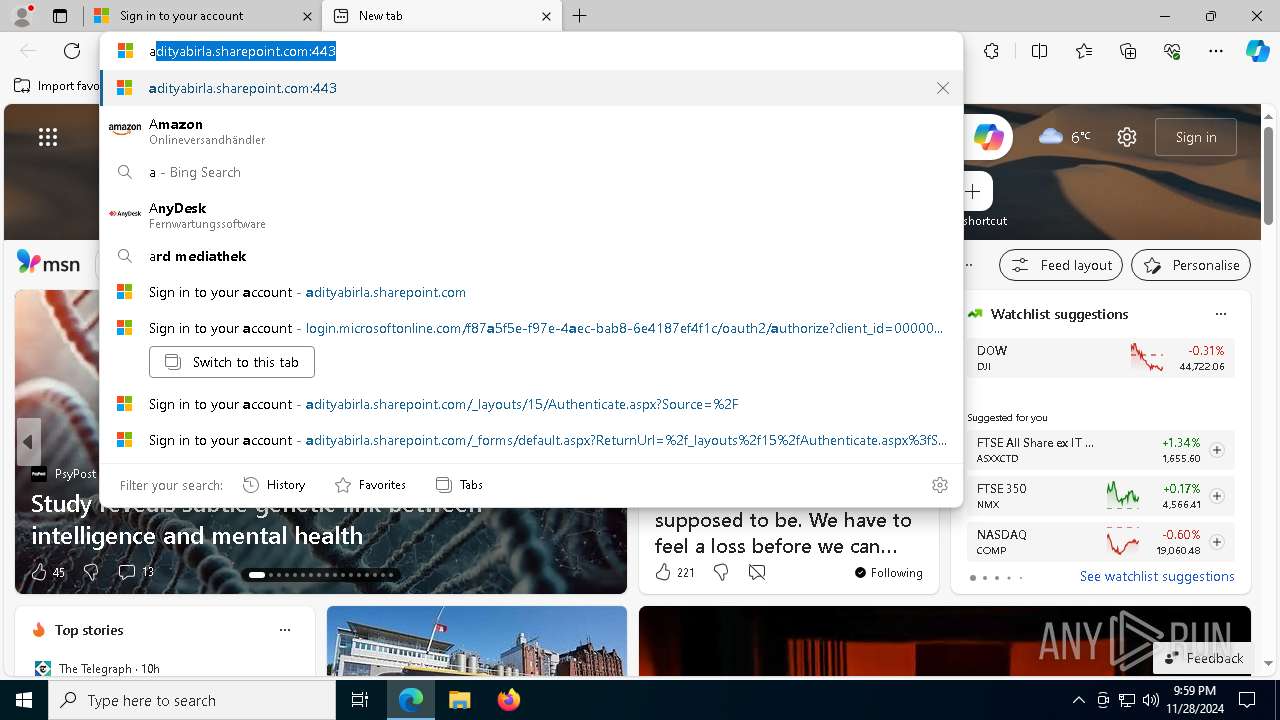1280x720 pixels.
Task: Add FTSE 350 to watchlist
Action: click(1216, 496)
